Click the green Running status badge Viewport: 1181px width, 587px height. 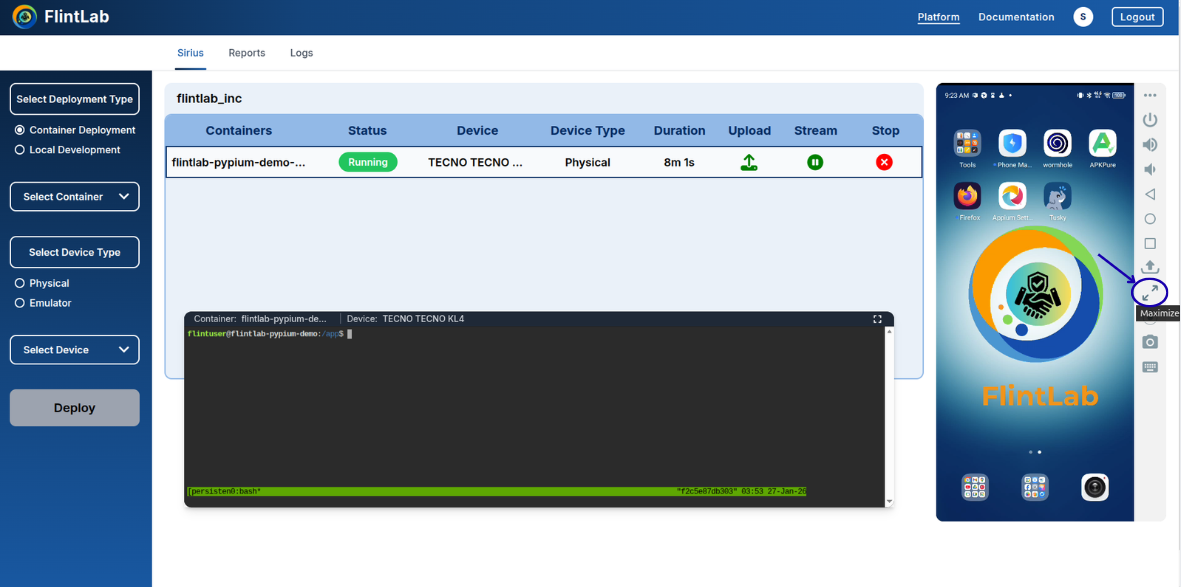pyautogui.click(x=368, y=162)
